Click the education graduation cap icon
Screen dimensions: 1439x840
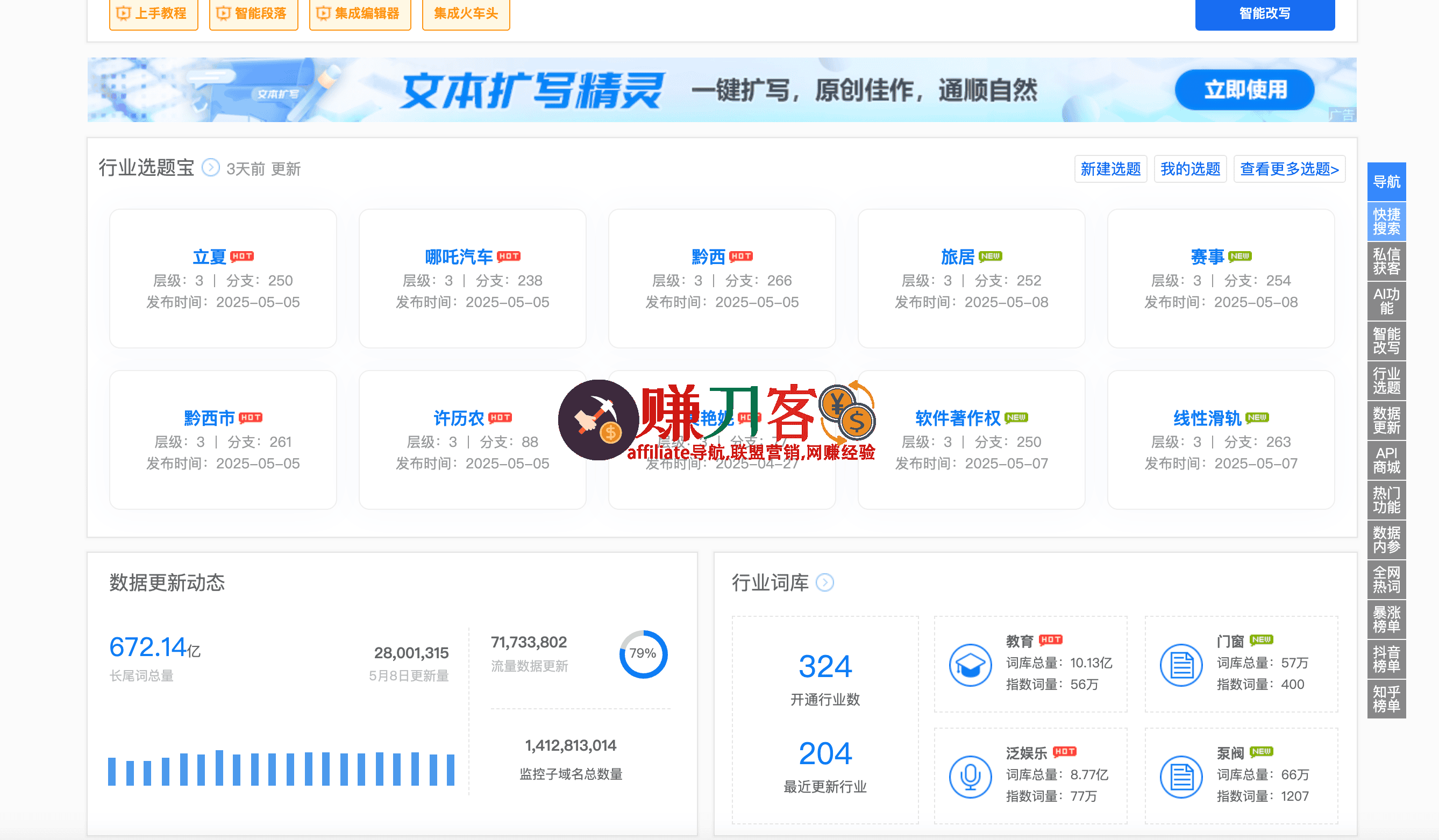point(970,665)
